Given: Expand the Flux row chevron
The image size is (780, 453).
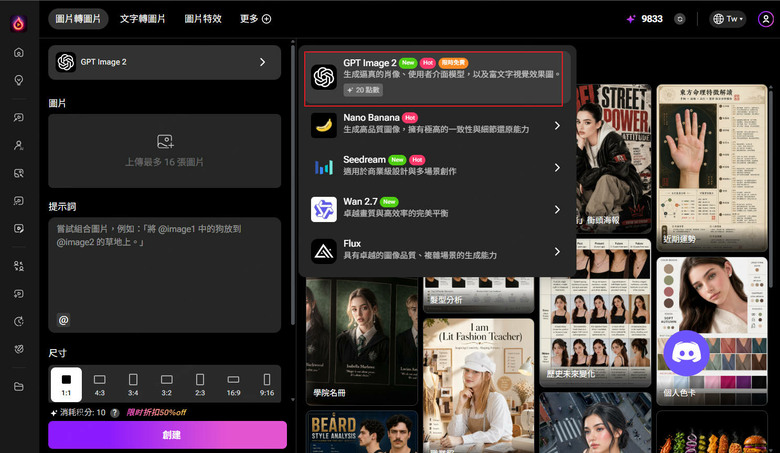Looking at the screenshot, I should [557, 252].
